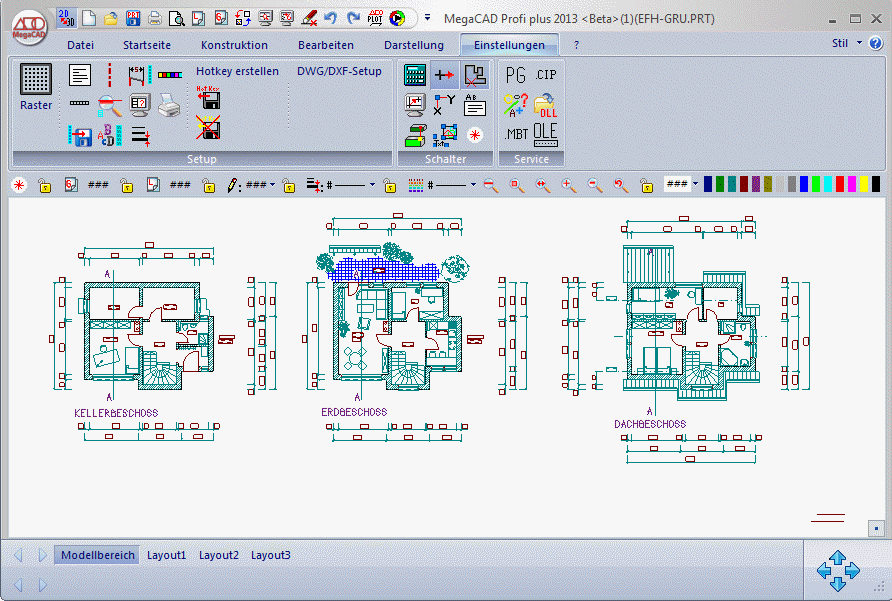The height and width of the screenshot is (601, 892).
Task: Open the MegaCAD Plot tool
Action: pyautogui.click(x=375, y=18)
